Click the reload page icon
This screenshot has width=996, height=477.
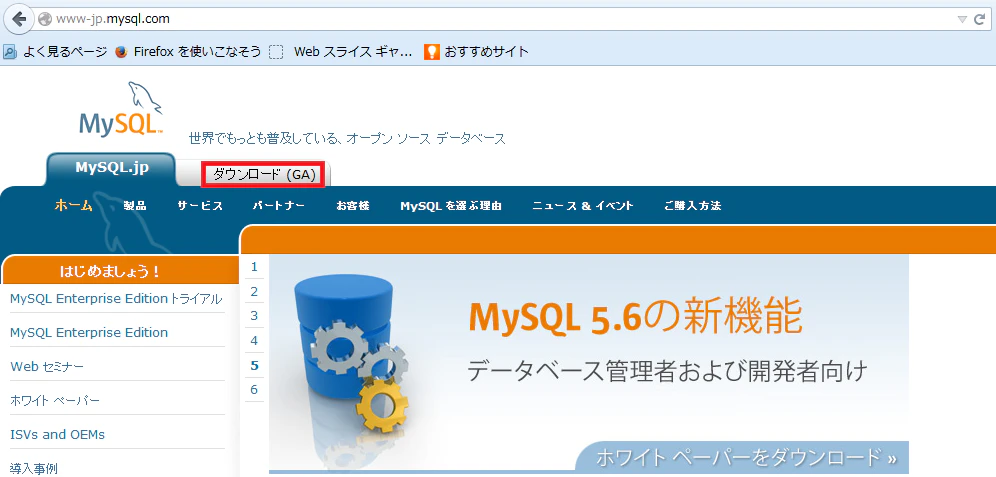(x=979, y=20)
